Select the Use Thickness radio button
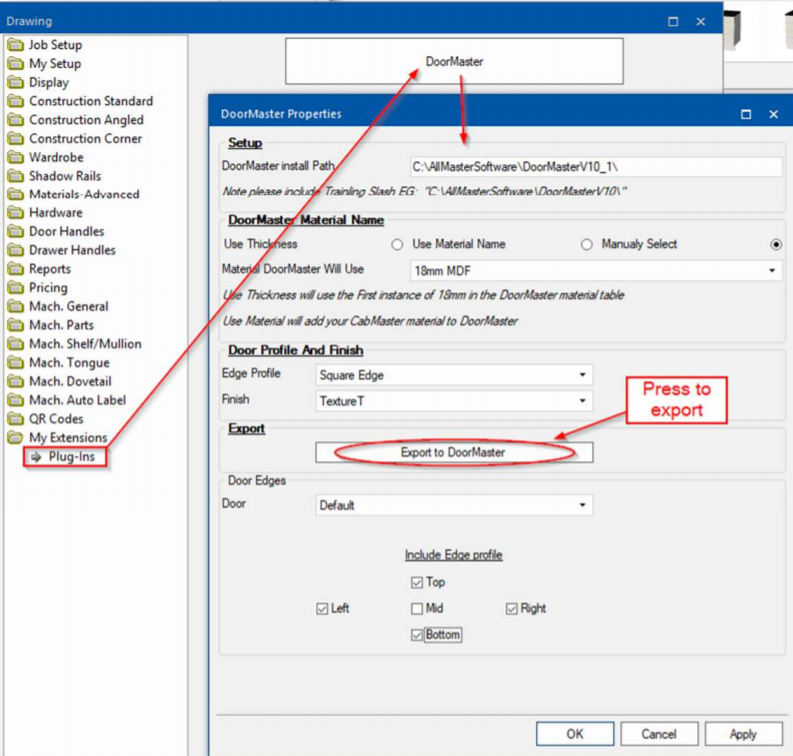 (397, 245)
